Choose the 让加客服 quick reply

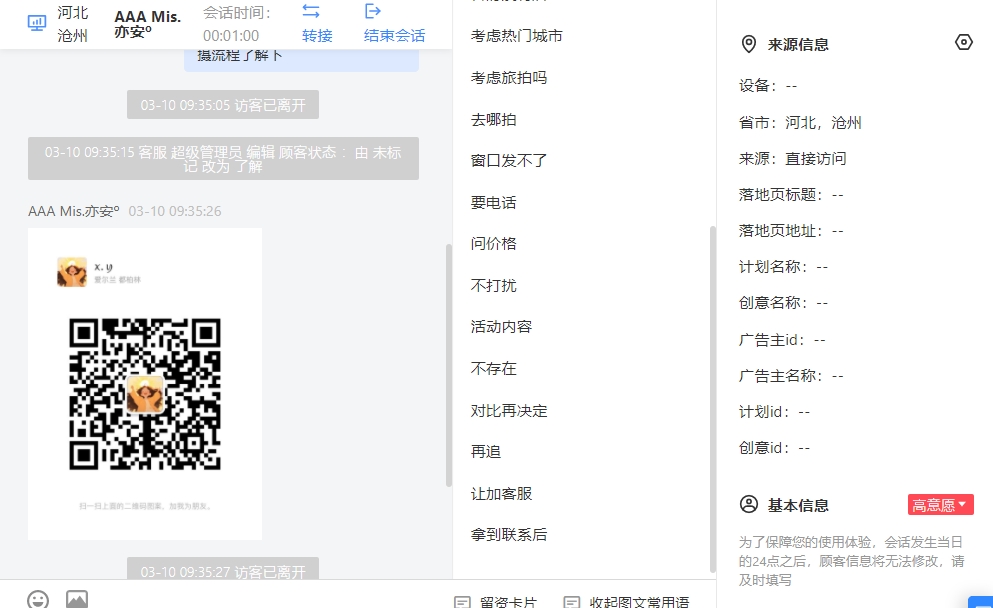pos(502,494)
